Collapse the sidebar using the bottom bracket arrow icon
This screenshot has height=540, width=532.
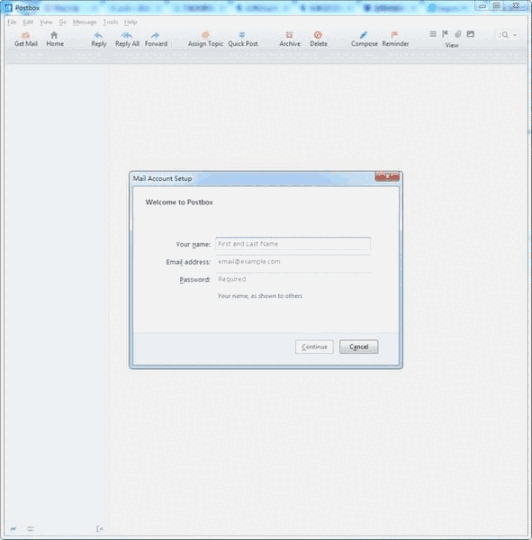(x=100, y=529)
